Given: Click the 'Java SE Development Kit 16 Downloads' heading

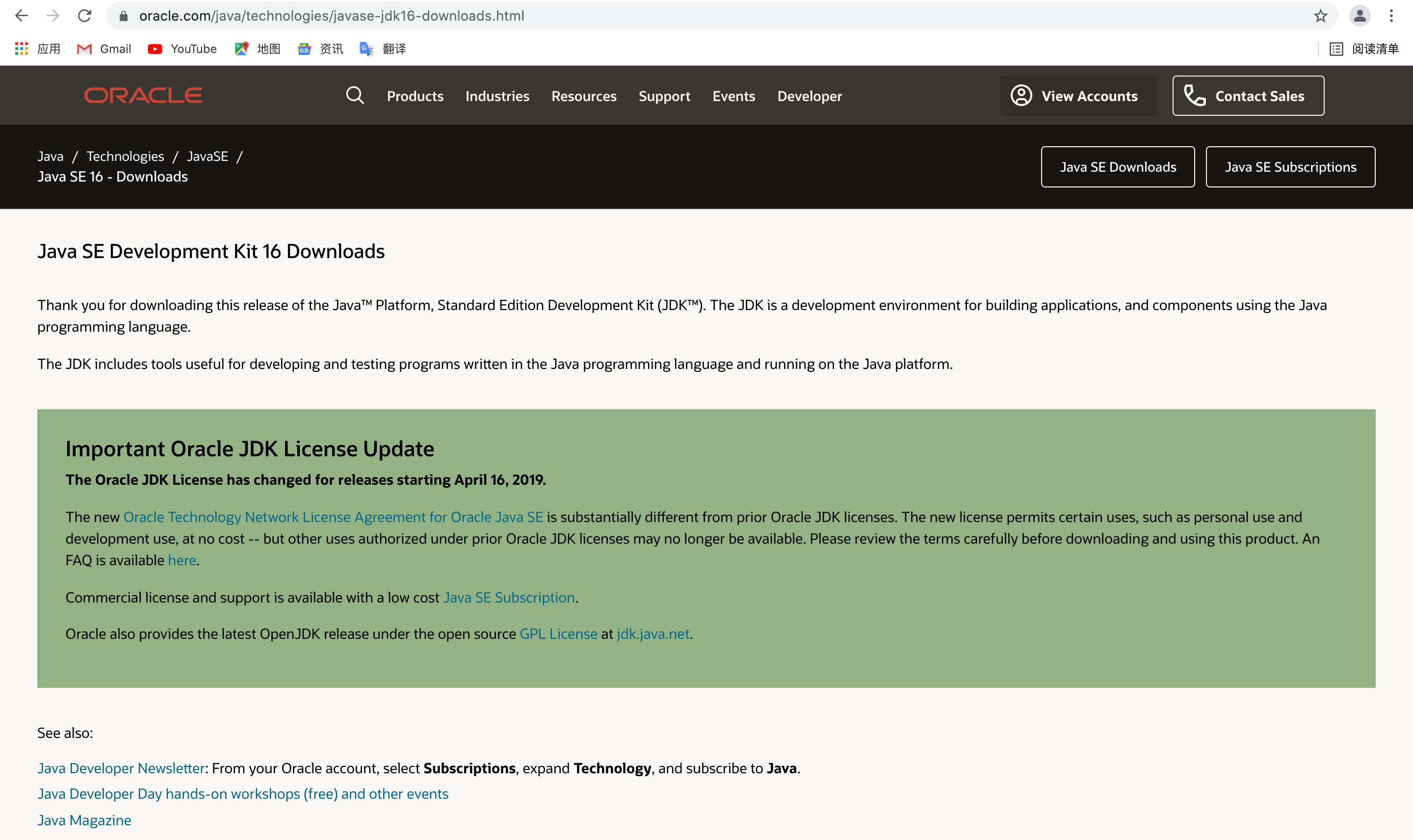Looking at the screenshot, I should click(211, 251).
